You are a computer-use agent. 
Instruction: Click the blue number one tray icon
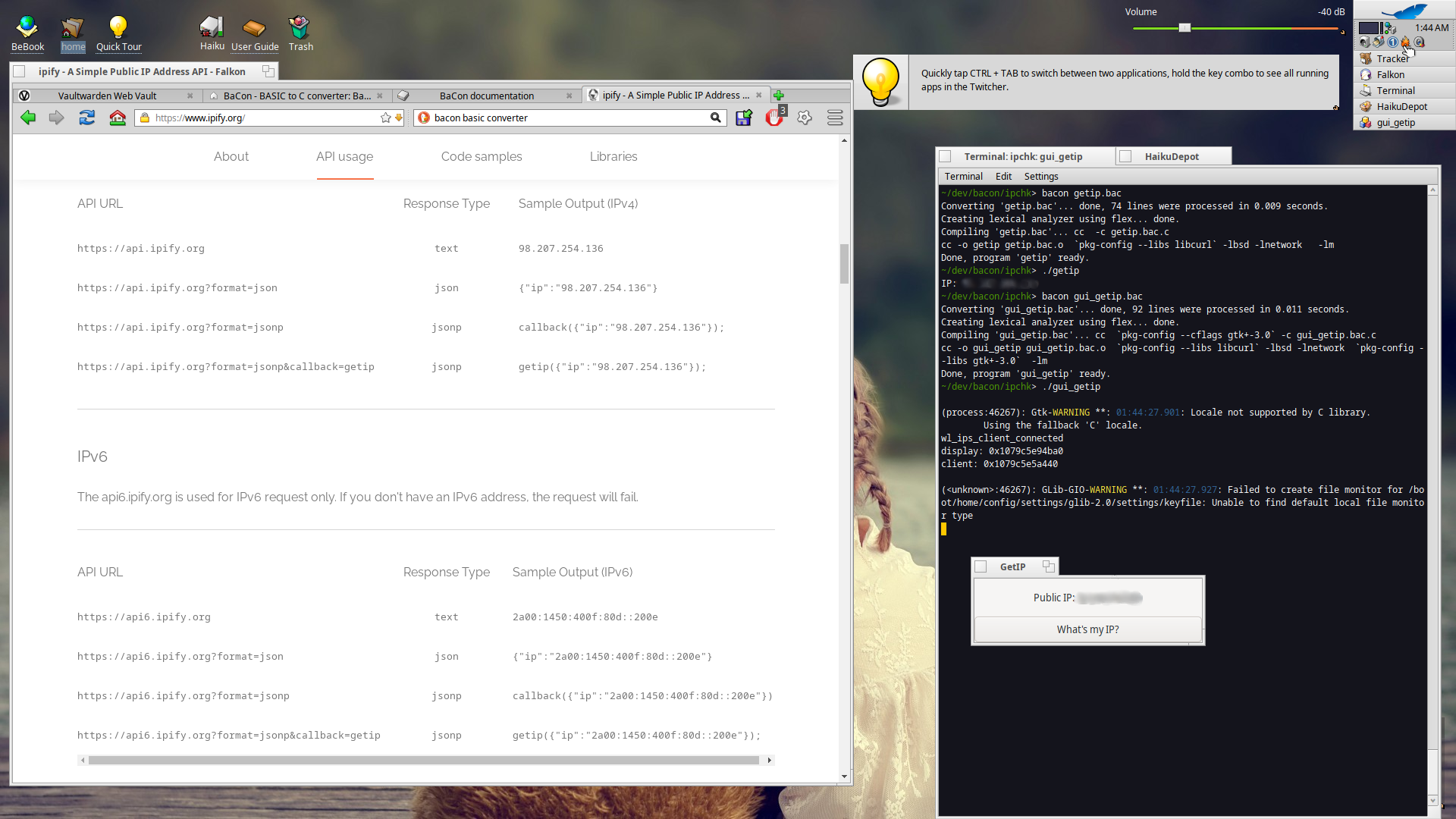pos(1392,42)
